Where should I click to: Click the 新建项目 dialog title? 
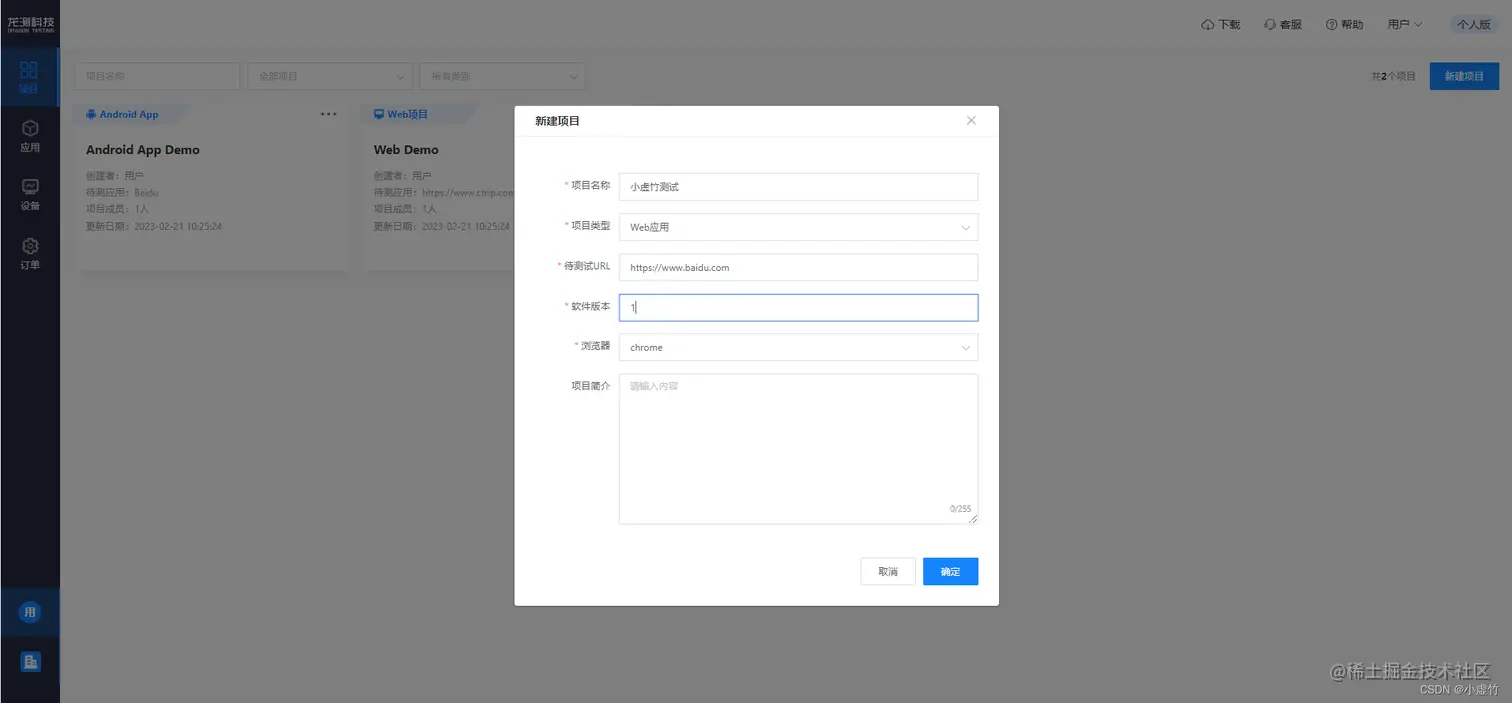pos(557,121)
